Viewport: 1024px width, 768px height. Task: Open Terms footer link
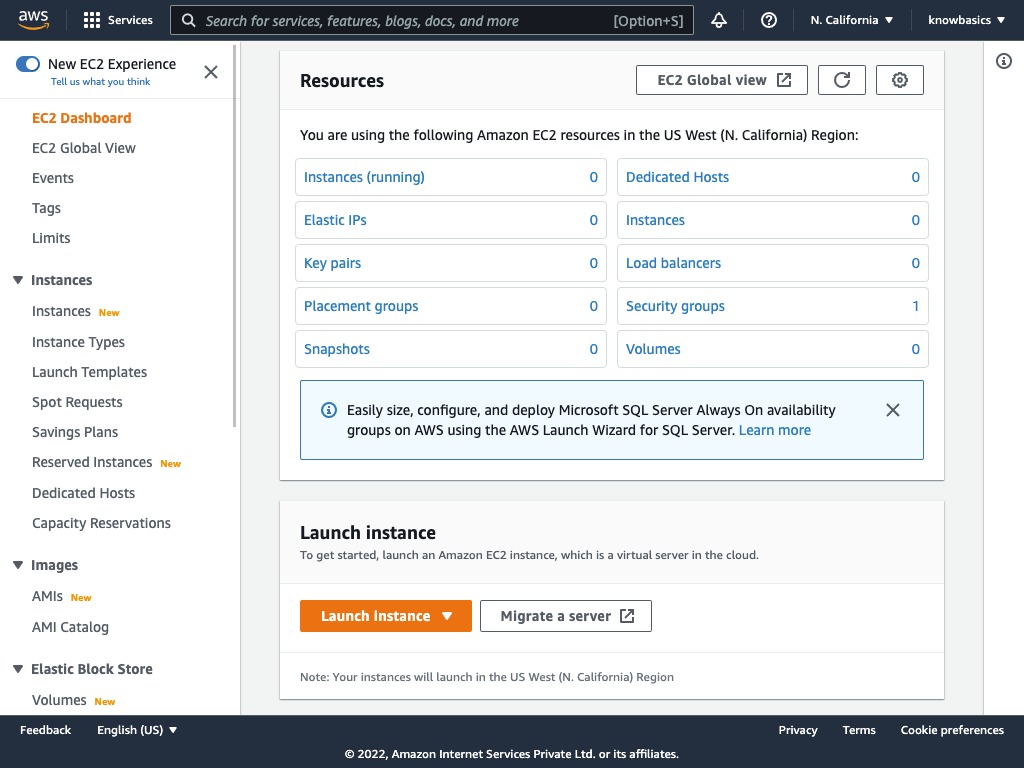click(859, 730)
